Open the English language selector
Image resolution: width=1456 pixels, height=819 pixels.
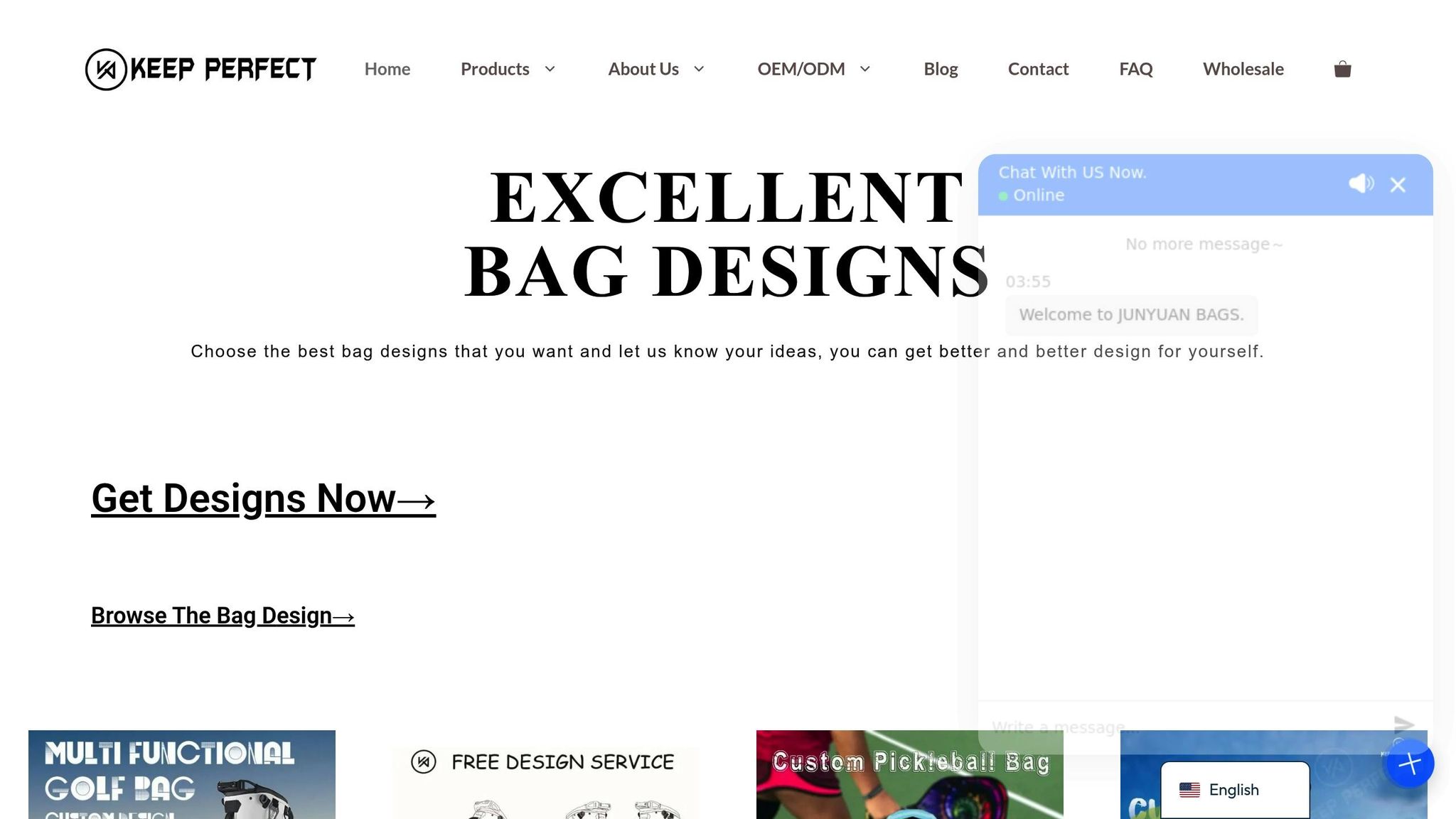(1235, 790)
